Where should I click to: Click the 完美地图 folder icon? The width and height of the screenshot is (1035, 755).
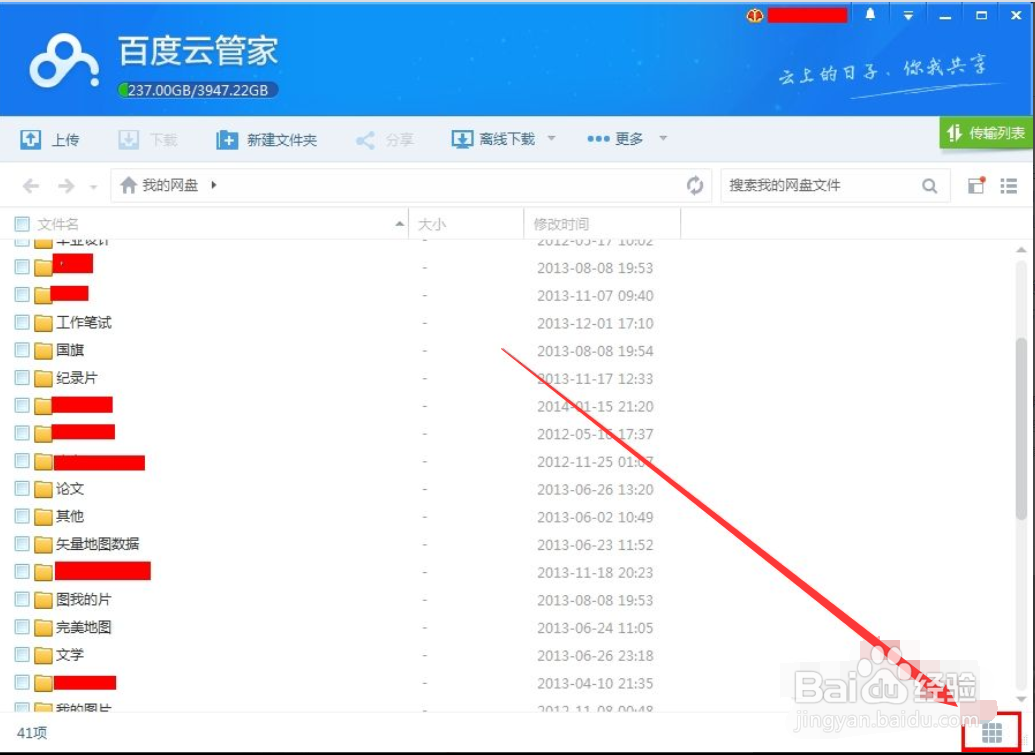pyautogui.click(x=44, y=628)
